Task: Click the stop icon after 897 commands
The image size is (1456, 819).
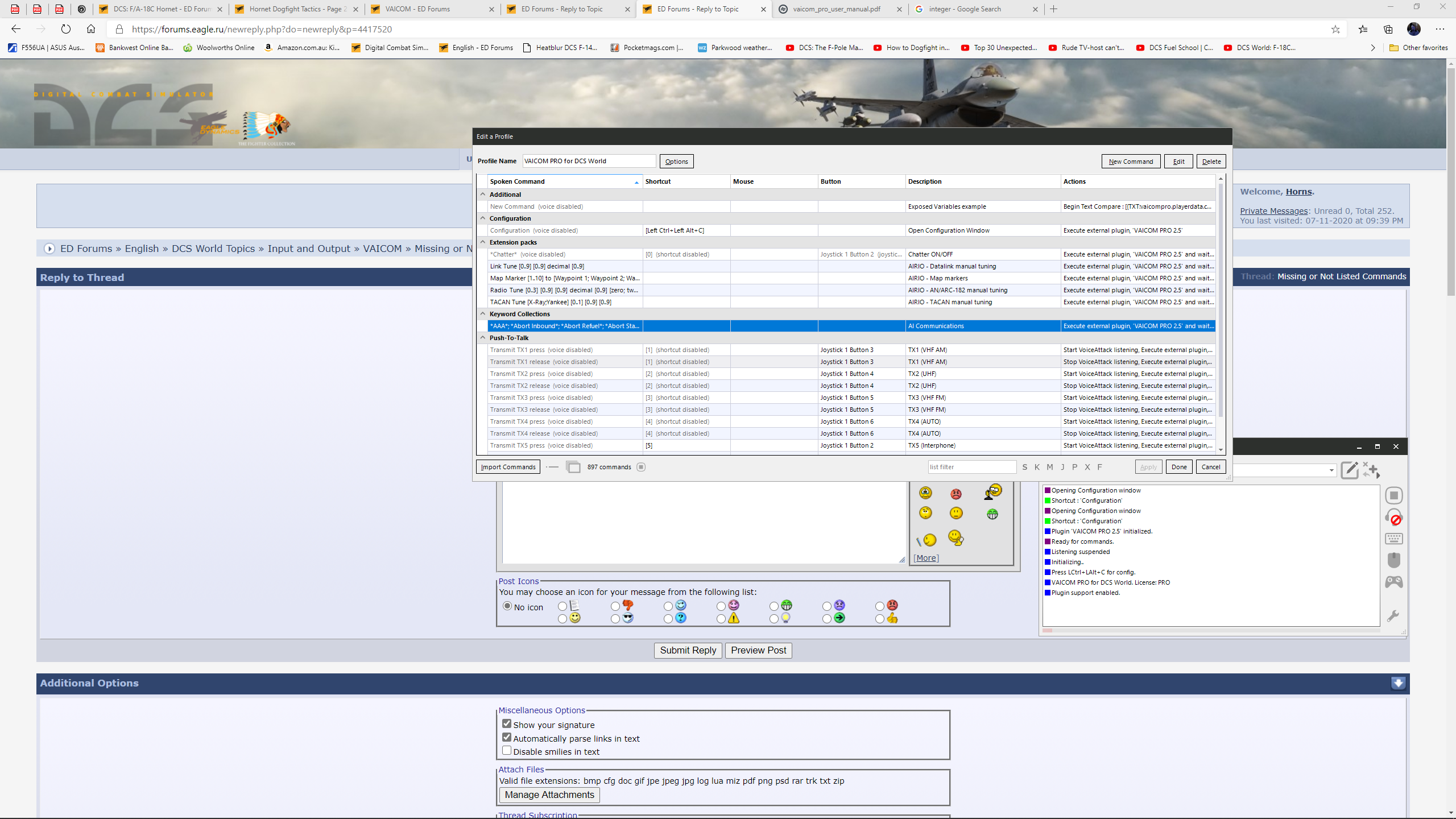Action: [641, 467]
